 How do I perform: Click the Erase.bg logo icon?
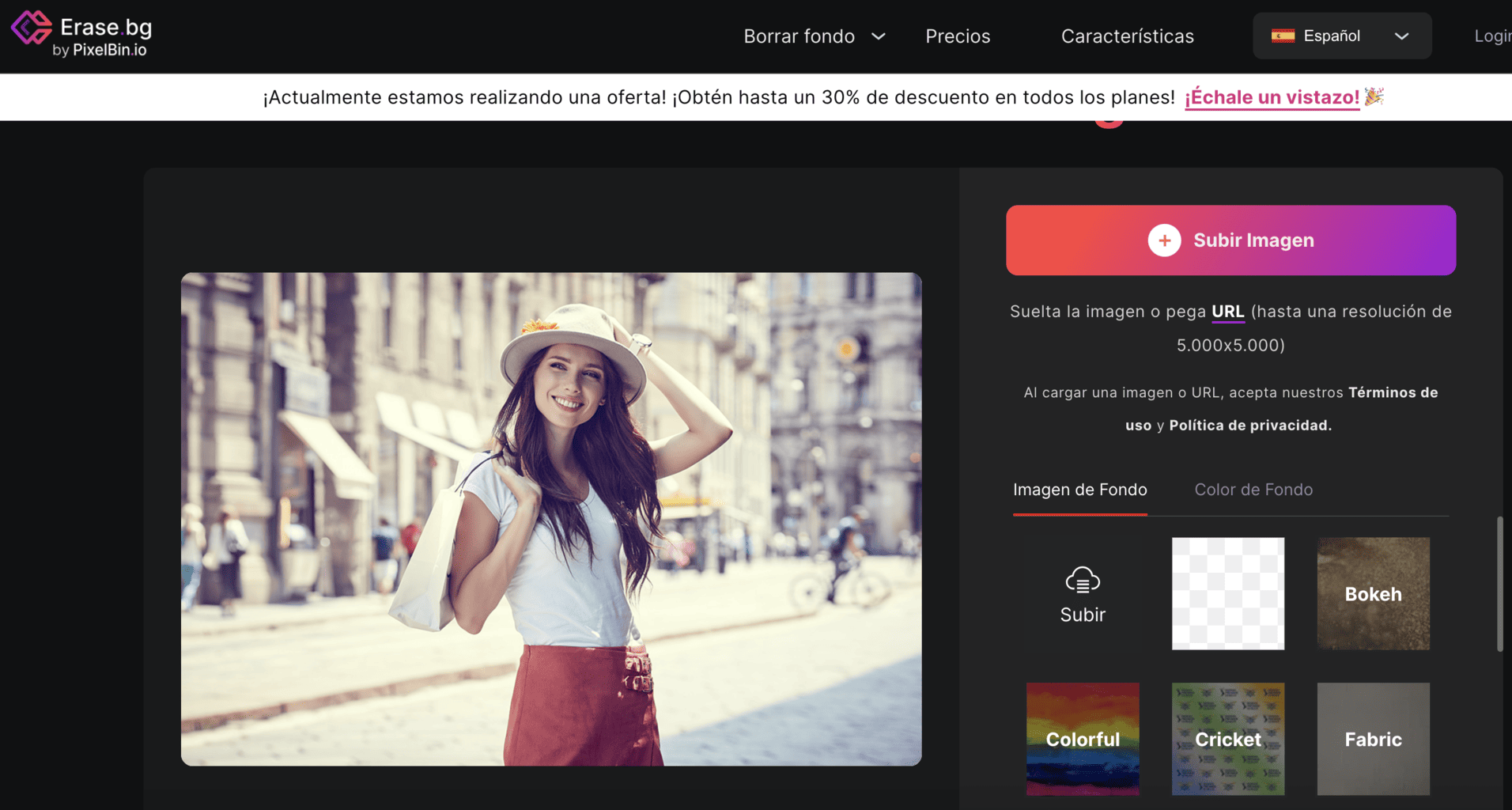pos(32,28)
